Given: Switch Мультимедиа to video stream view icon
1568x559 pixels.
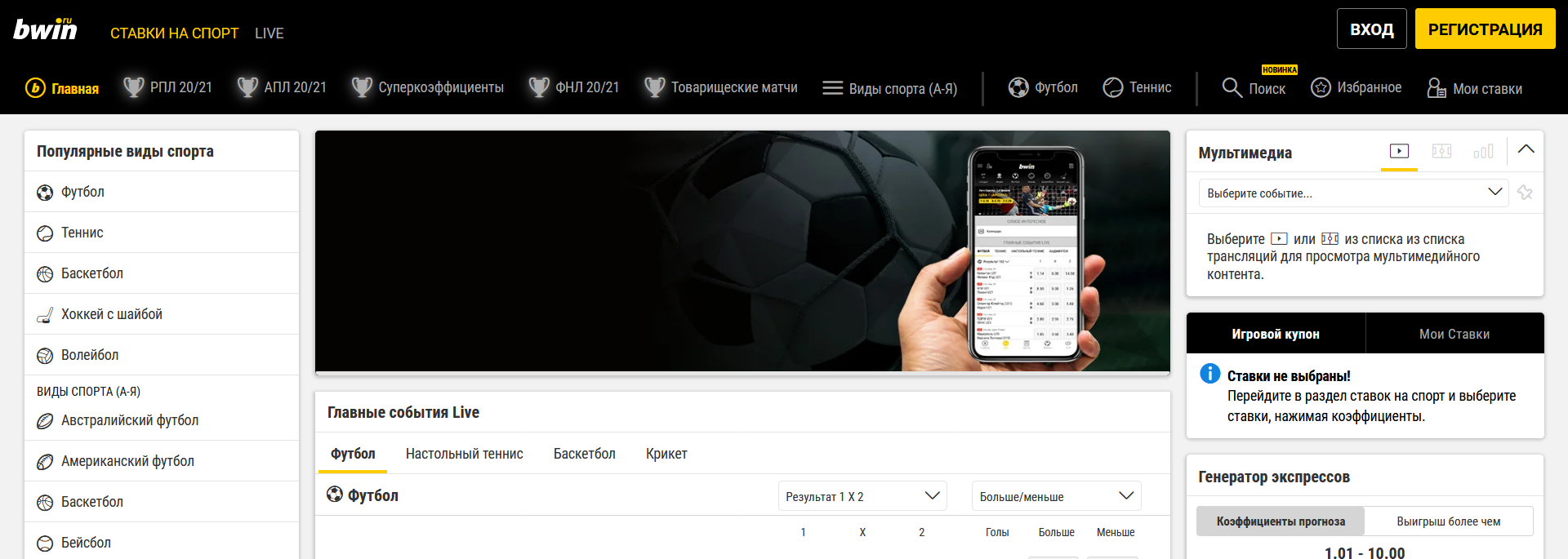Looking at the screenshot, I should [x=1399, y=151].
